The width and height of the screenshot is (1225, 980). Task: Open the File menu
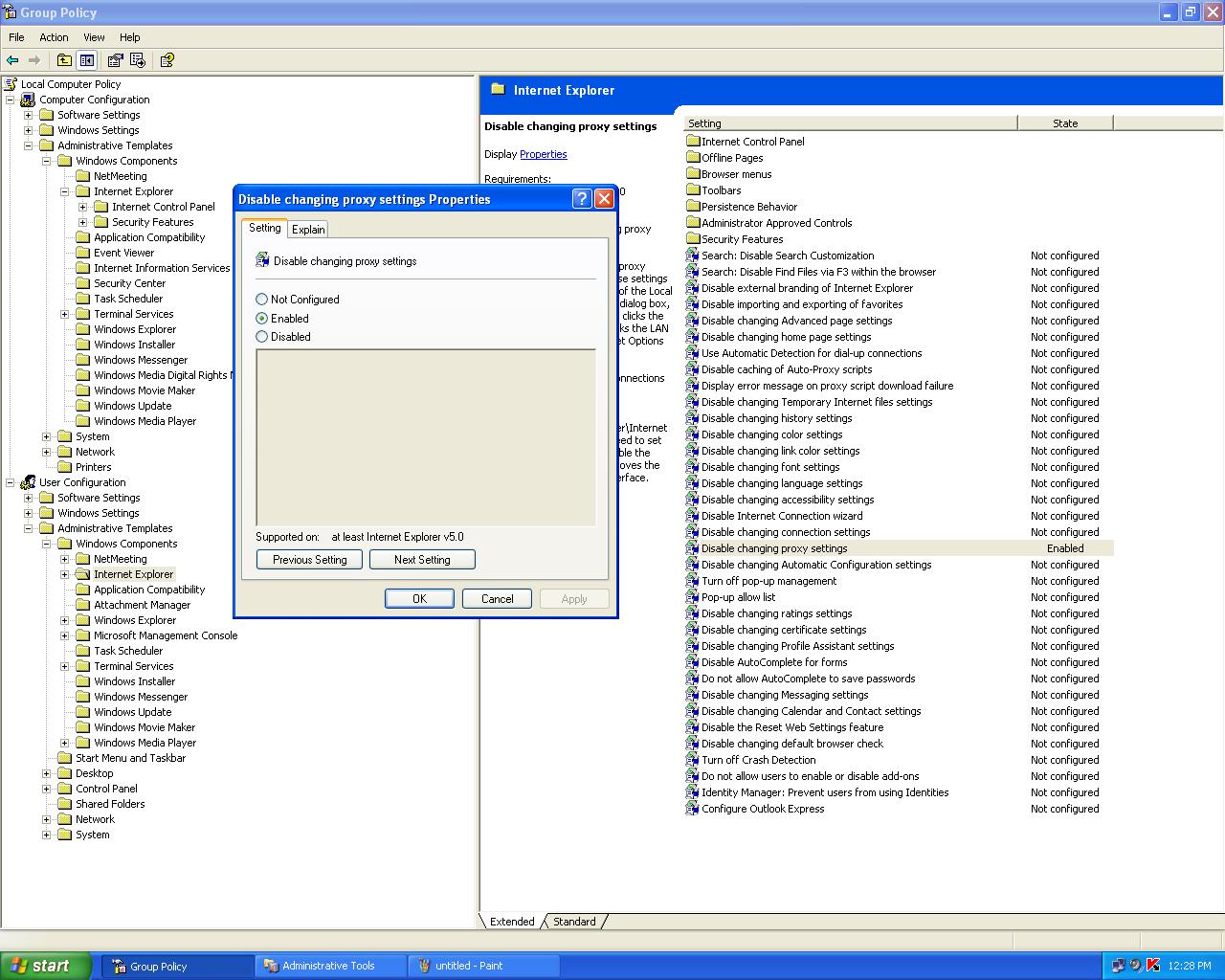coord(16,37)
